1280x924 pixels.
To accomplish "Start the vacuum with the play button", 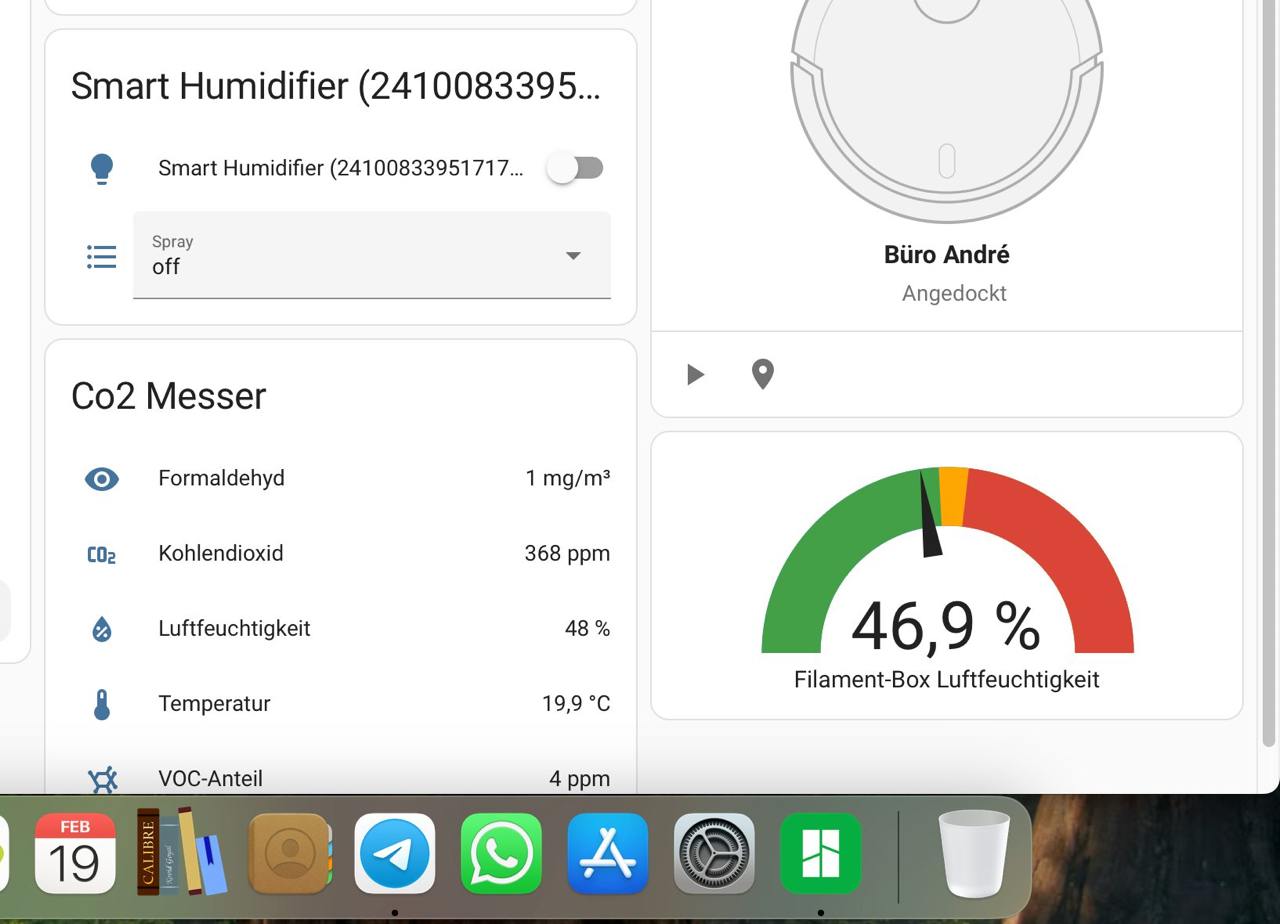I will tap(695, 374).
